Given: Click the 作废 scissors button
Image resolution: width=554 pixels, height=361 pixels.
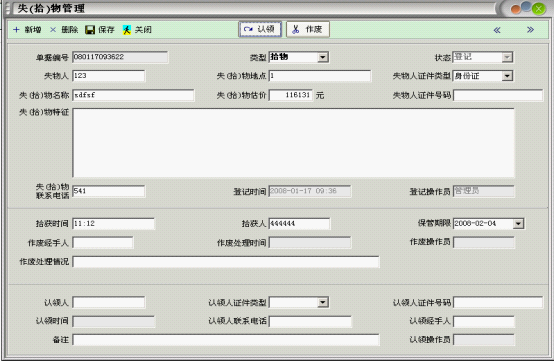Looking at the screenshot, I should (308, 29).
